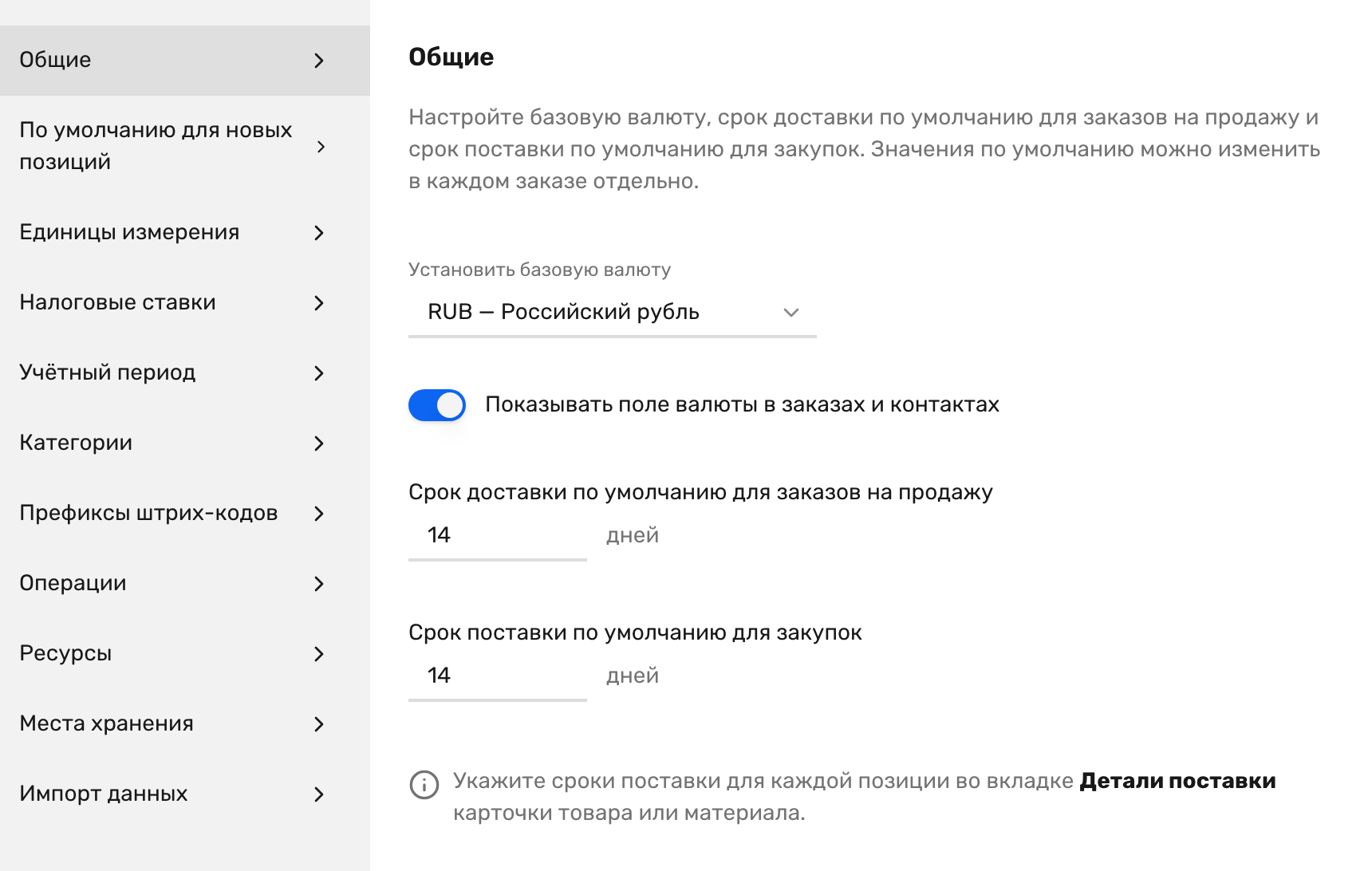Click the chevron next to Учётный период

click(319, 373)
